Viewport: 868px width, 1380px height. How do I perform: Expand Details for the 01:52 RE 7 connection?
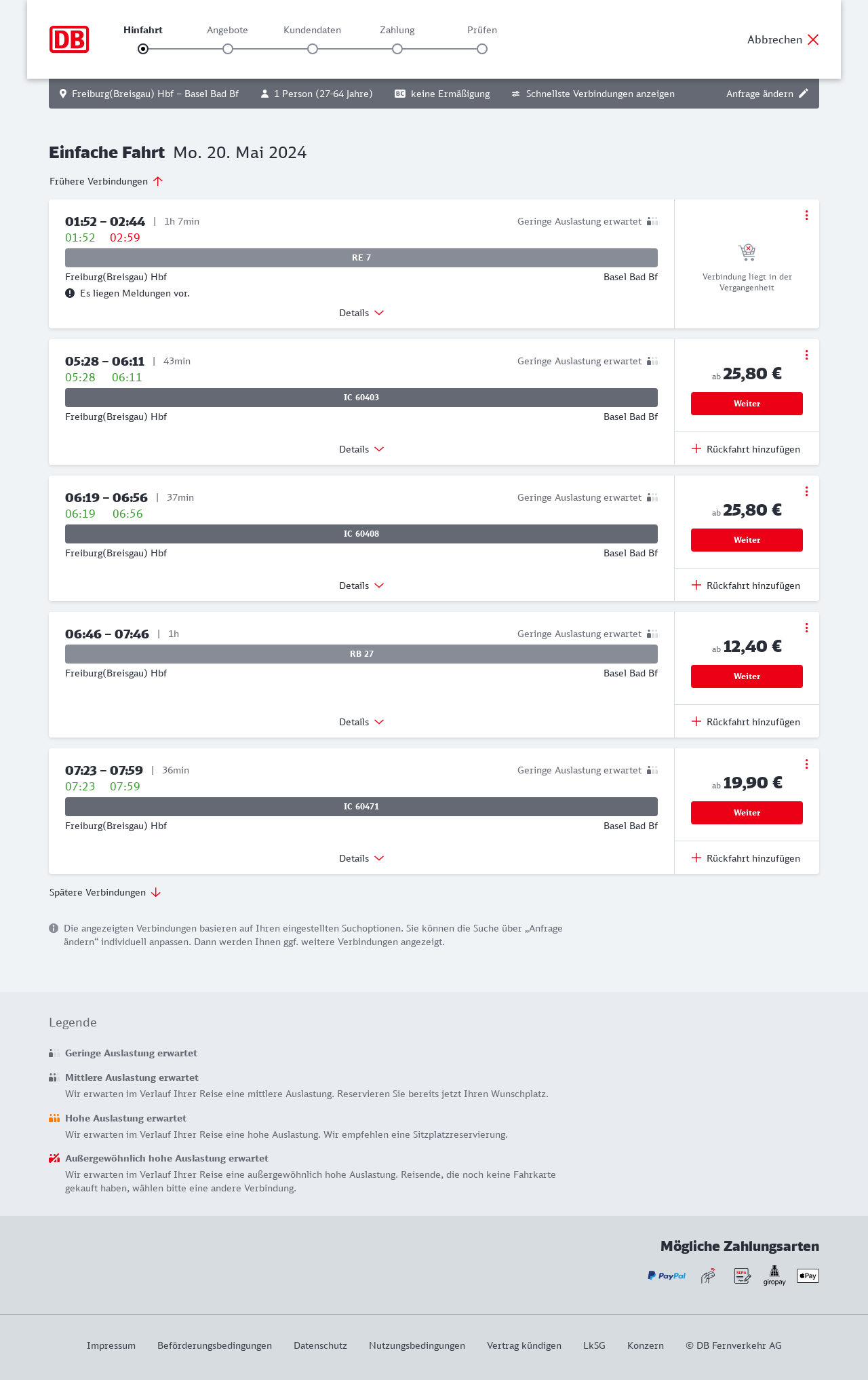[x=361, y=313]
